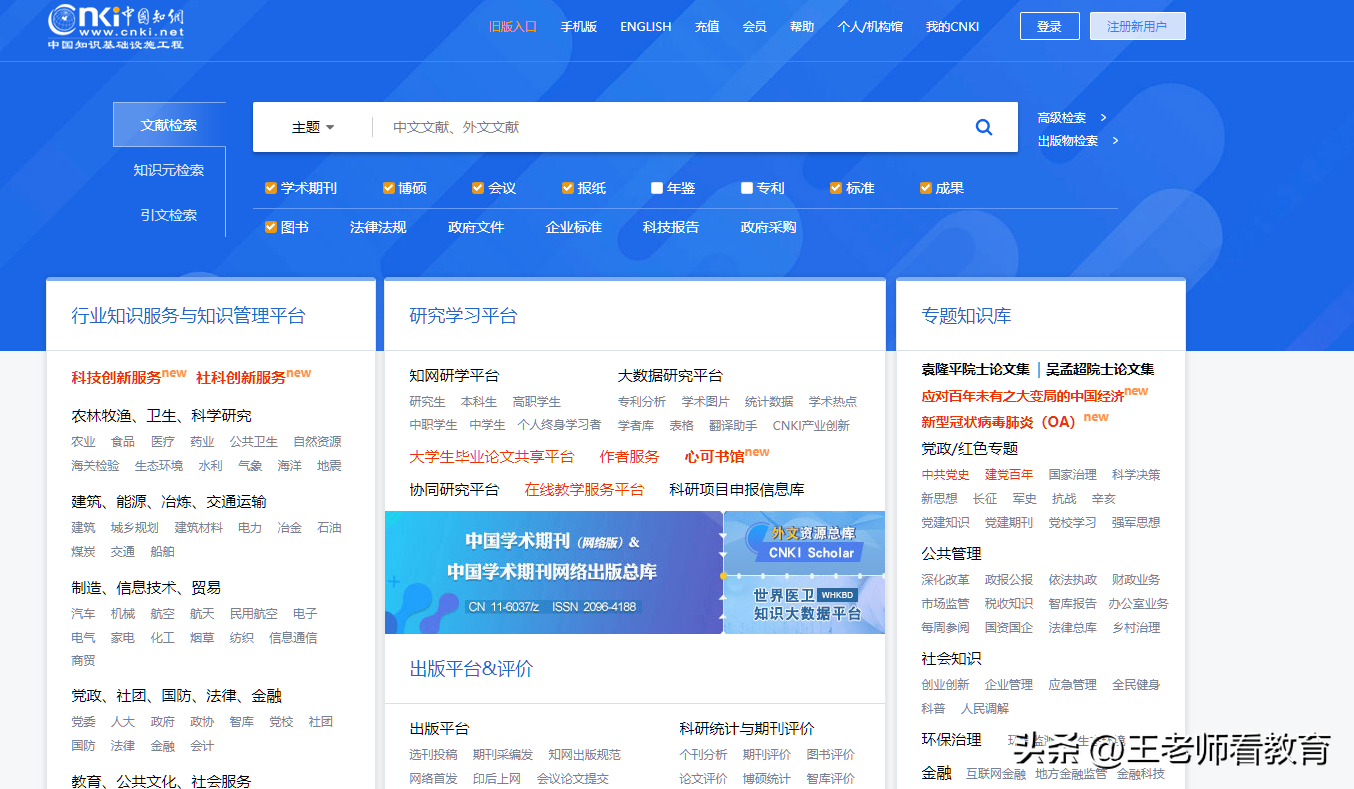Expand the 主题 search field dropdown
This screenshot has height=789, width=1354.
[x=313, y=127]
